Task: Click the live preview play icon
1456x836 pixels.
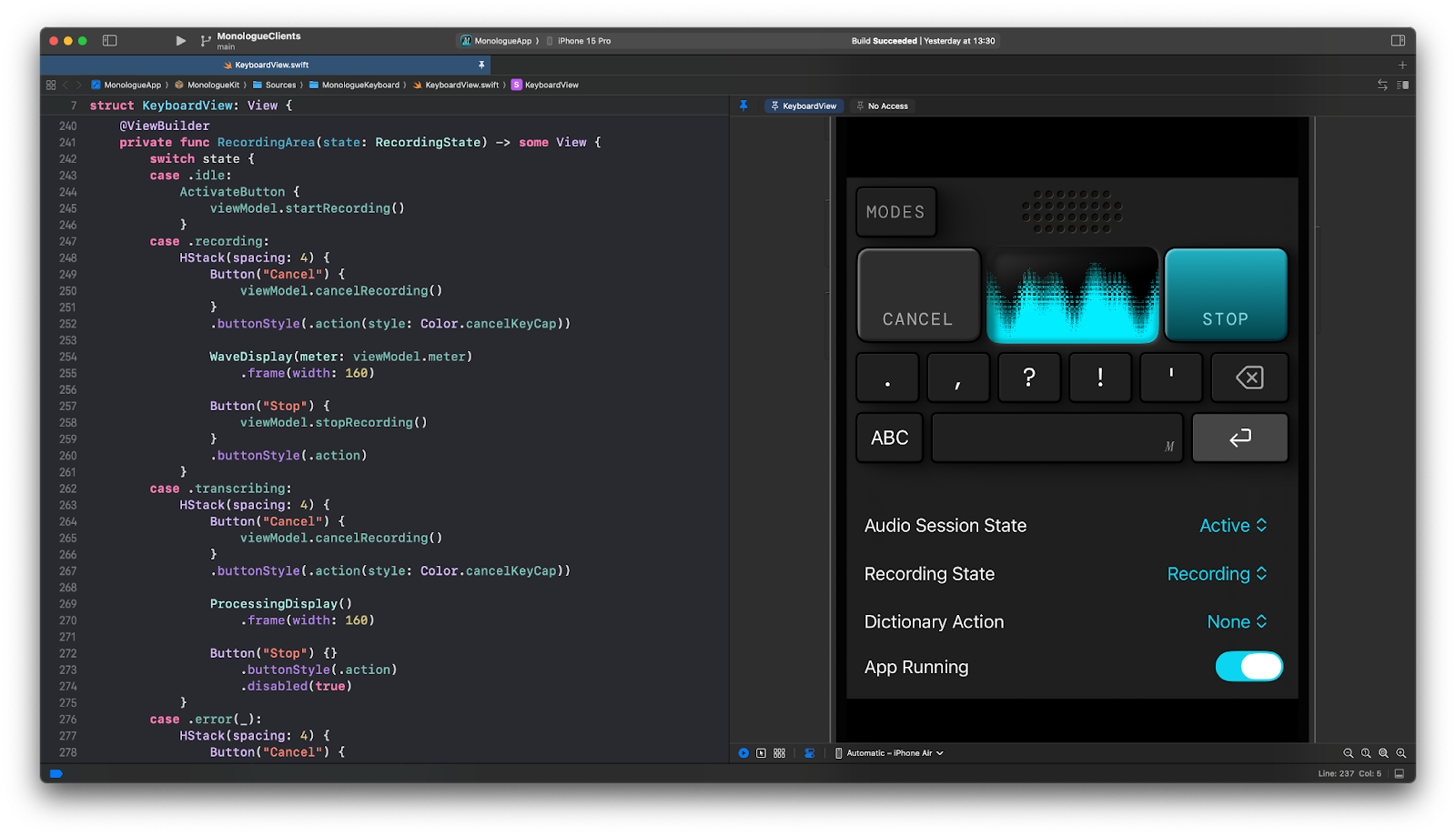Action: [743, 753]
